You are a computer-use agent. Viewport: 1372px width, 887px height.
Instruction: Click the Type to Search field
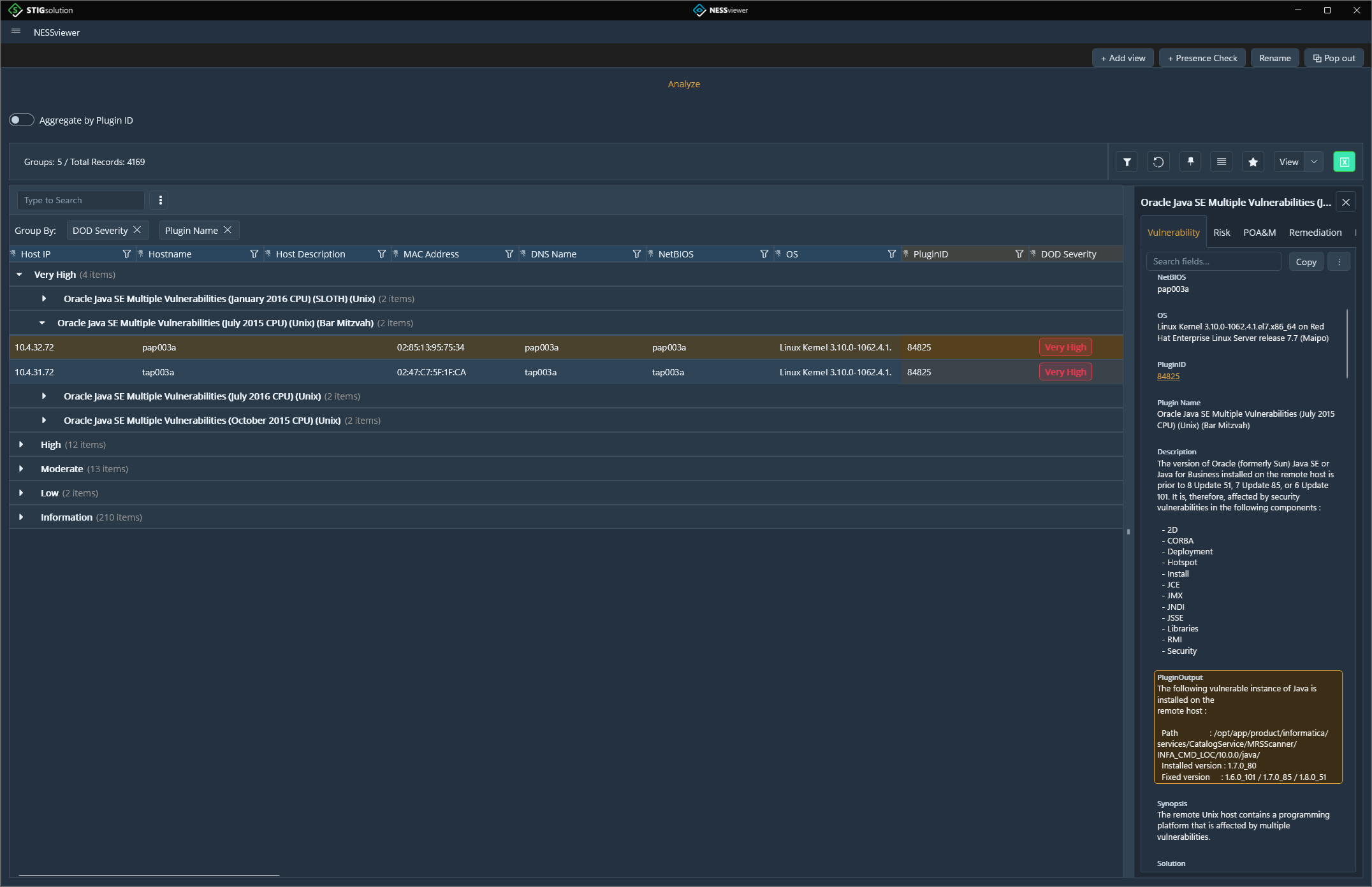click(80, 200)
